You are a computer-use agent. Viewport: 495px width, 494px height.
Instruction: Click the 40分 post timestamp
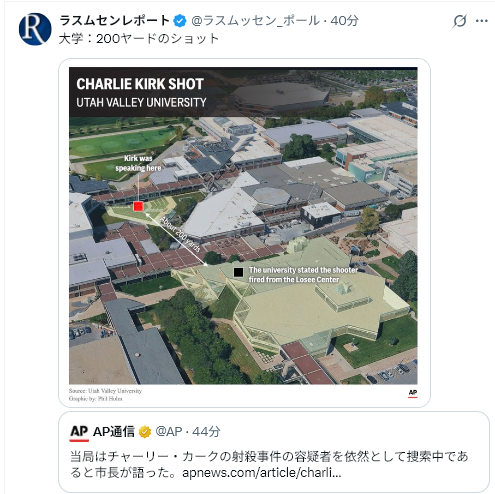pyautogui.click(x=344, y=21)
